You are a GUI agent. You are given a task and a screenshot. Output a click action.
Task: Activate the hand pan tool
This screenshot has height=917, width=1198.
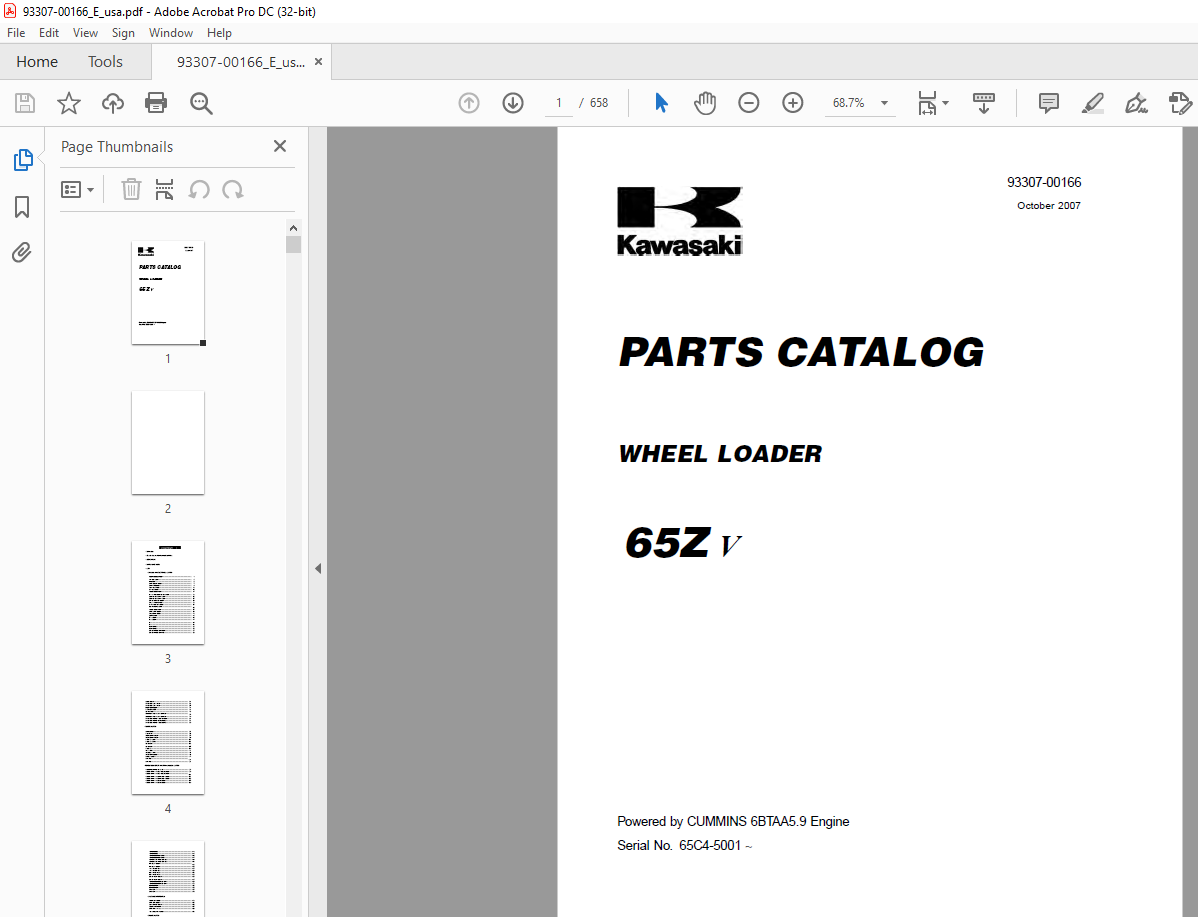click(x=704, y=103)
